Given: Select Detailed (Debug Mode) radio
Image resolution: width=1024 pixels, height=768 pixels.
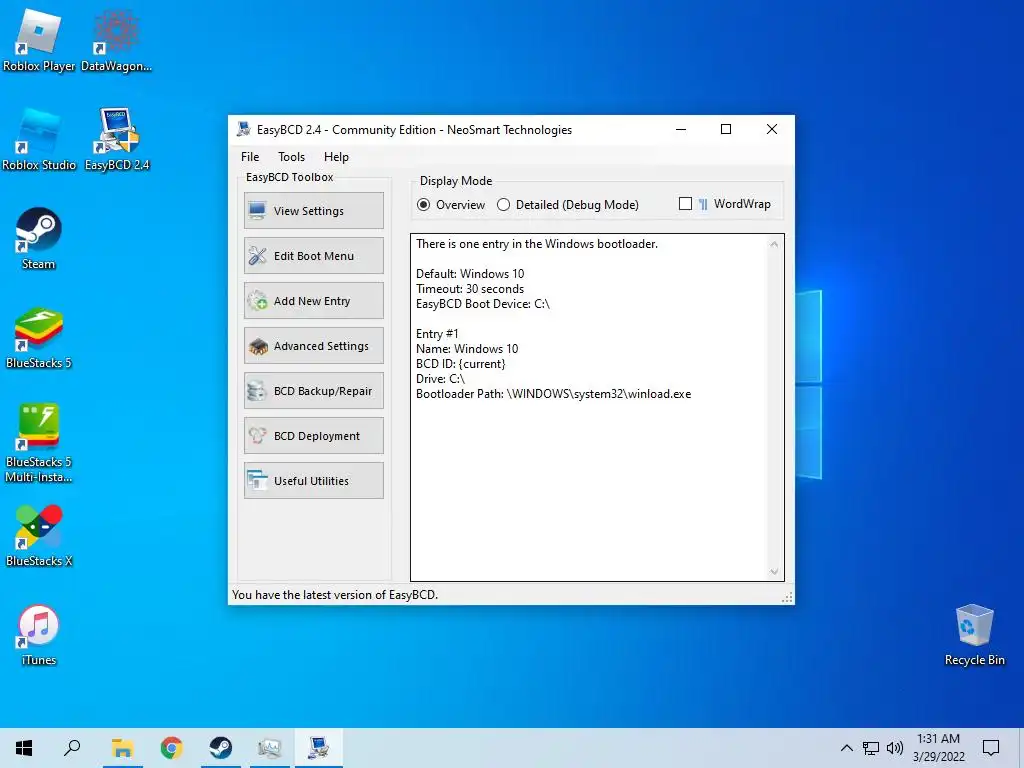Looking at the screenshot, I should (504, 204).
